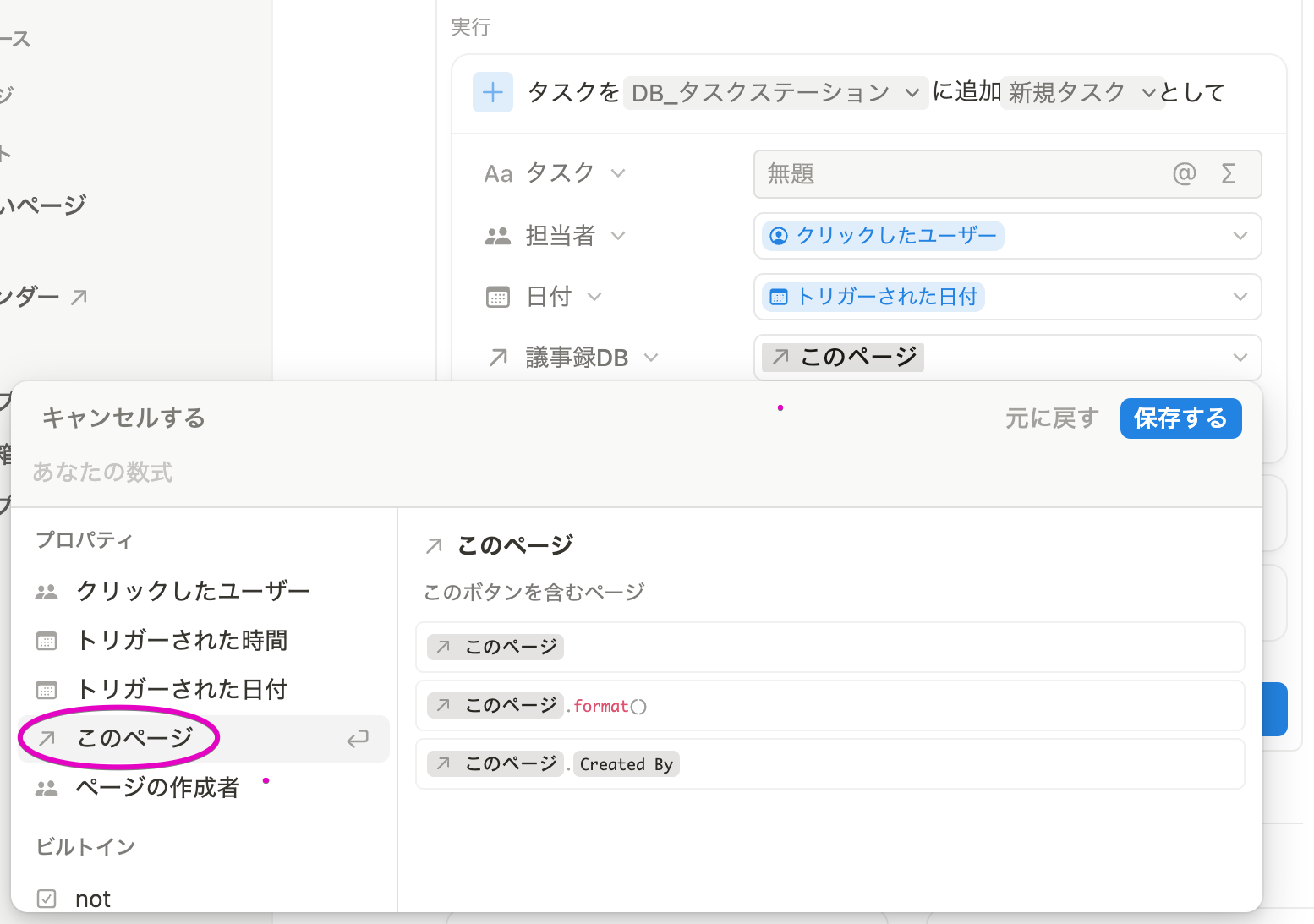The image size is (1314, 924).
Task: Click the calendar icon beside 日付 property
Action: [x=497, y=297]
